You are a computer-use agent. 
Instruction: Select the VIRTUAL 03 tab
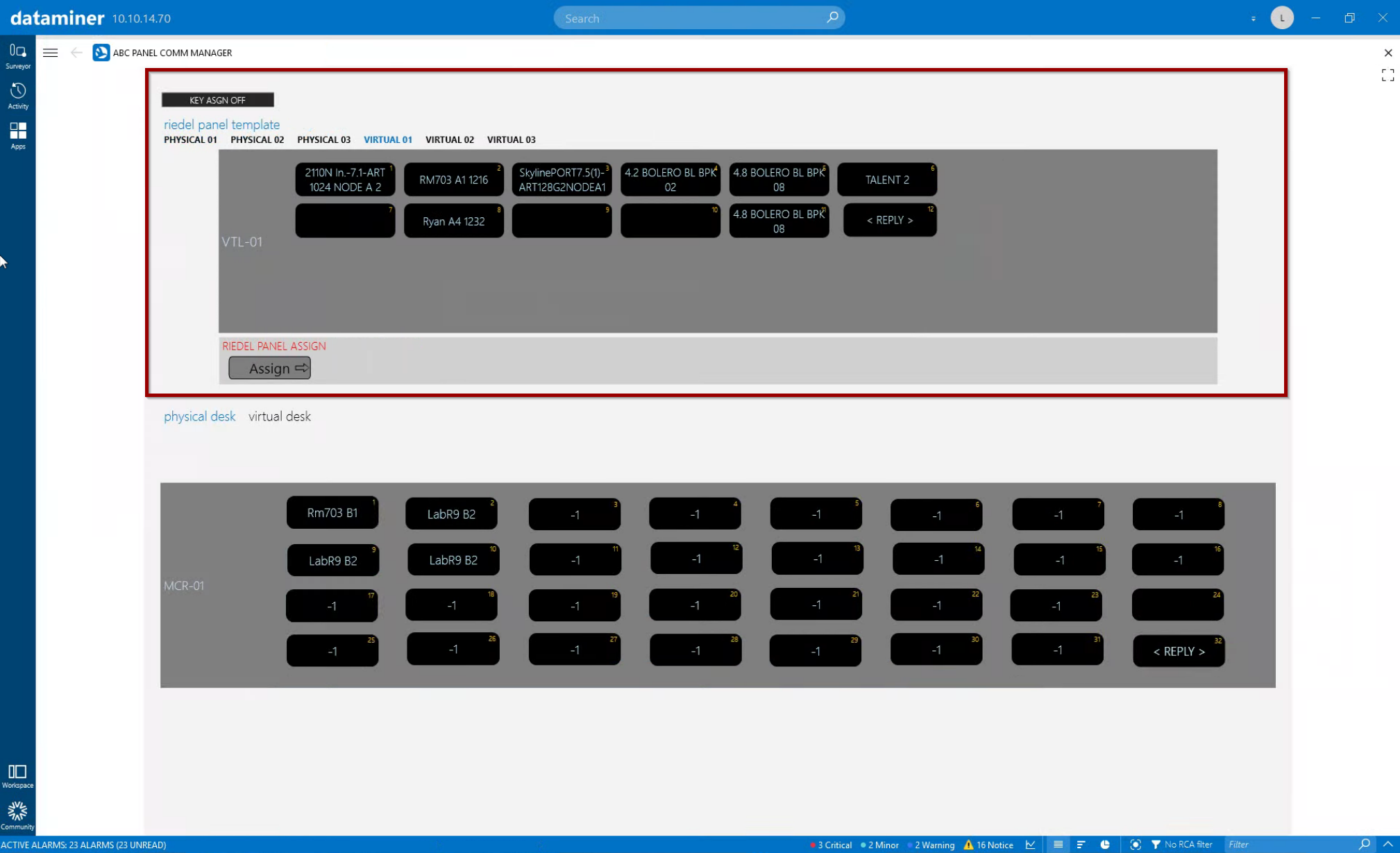tap(511, 140)
